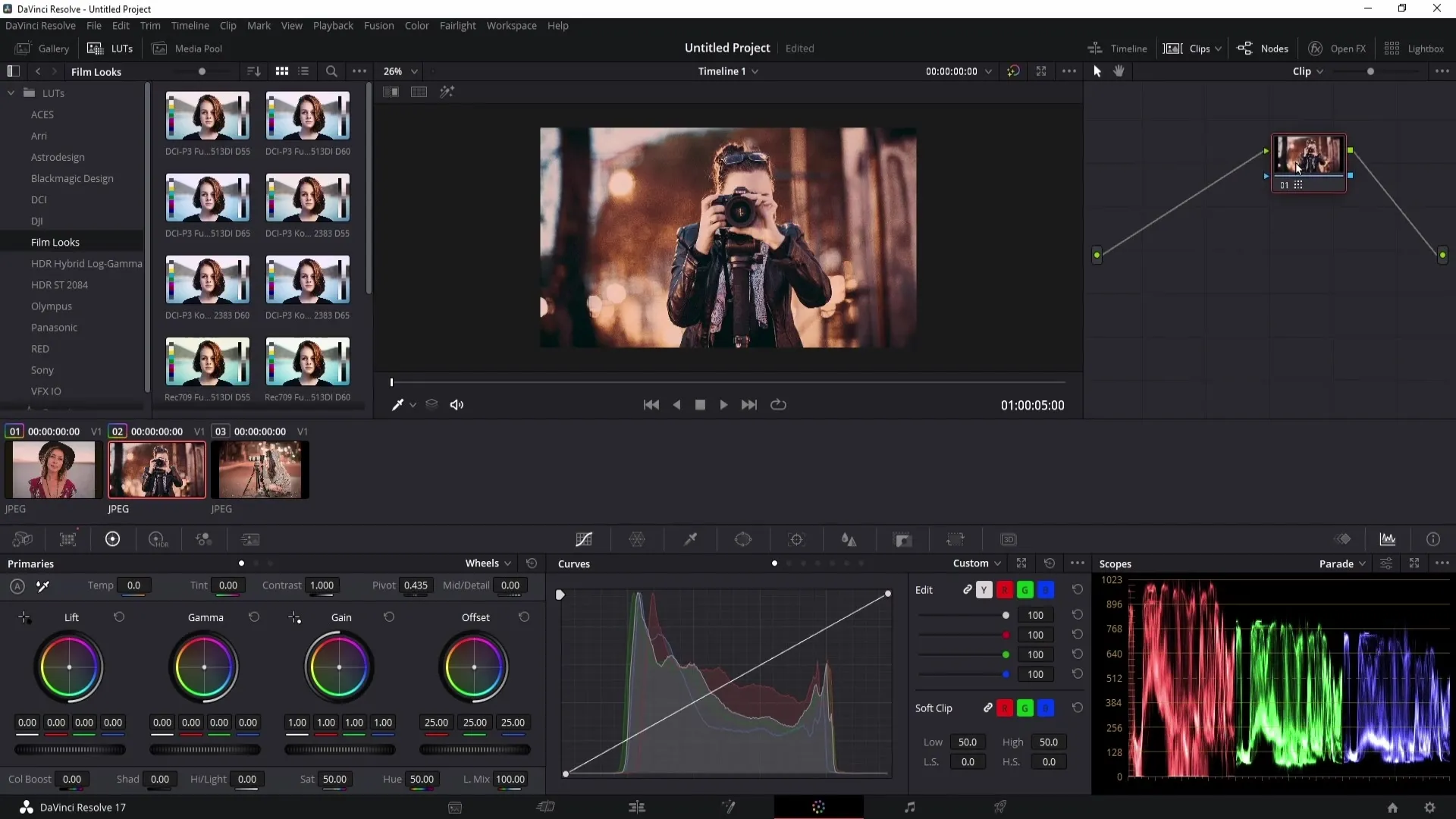Open the Gallery panel button

tap(42, 48)
